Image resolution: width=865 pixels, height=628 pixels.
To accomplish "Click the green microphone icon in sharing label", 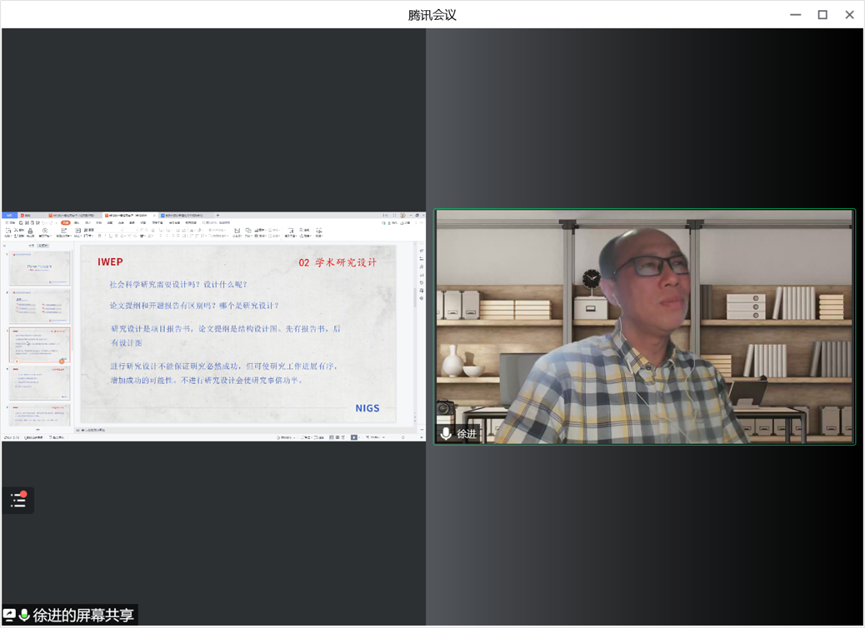I will tap(24, 615).
